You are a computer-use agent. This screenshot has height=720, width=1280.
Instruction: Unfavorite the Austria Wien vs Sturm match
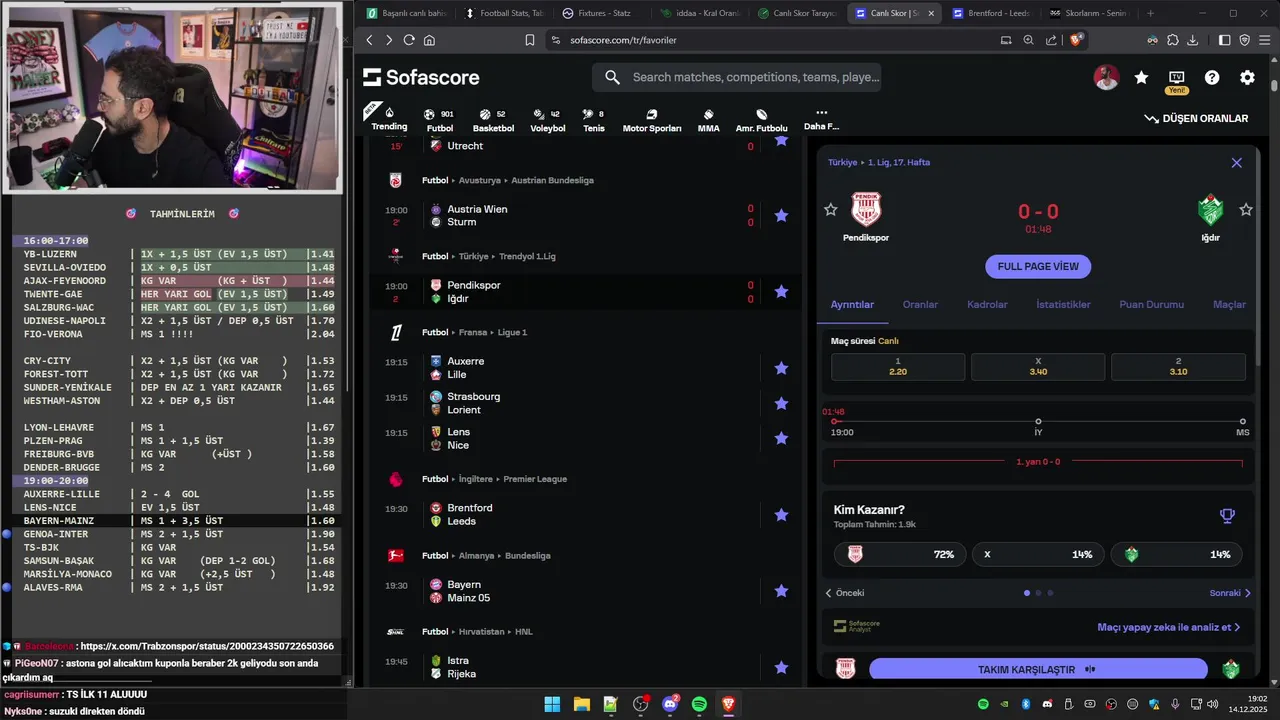pos(781,215)
